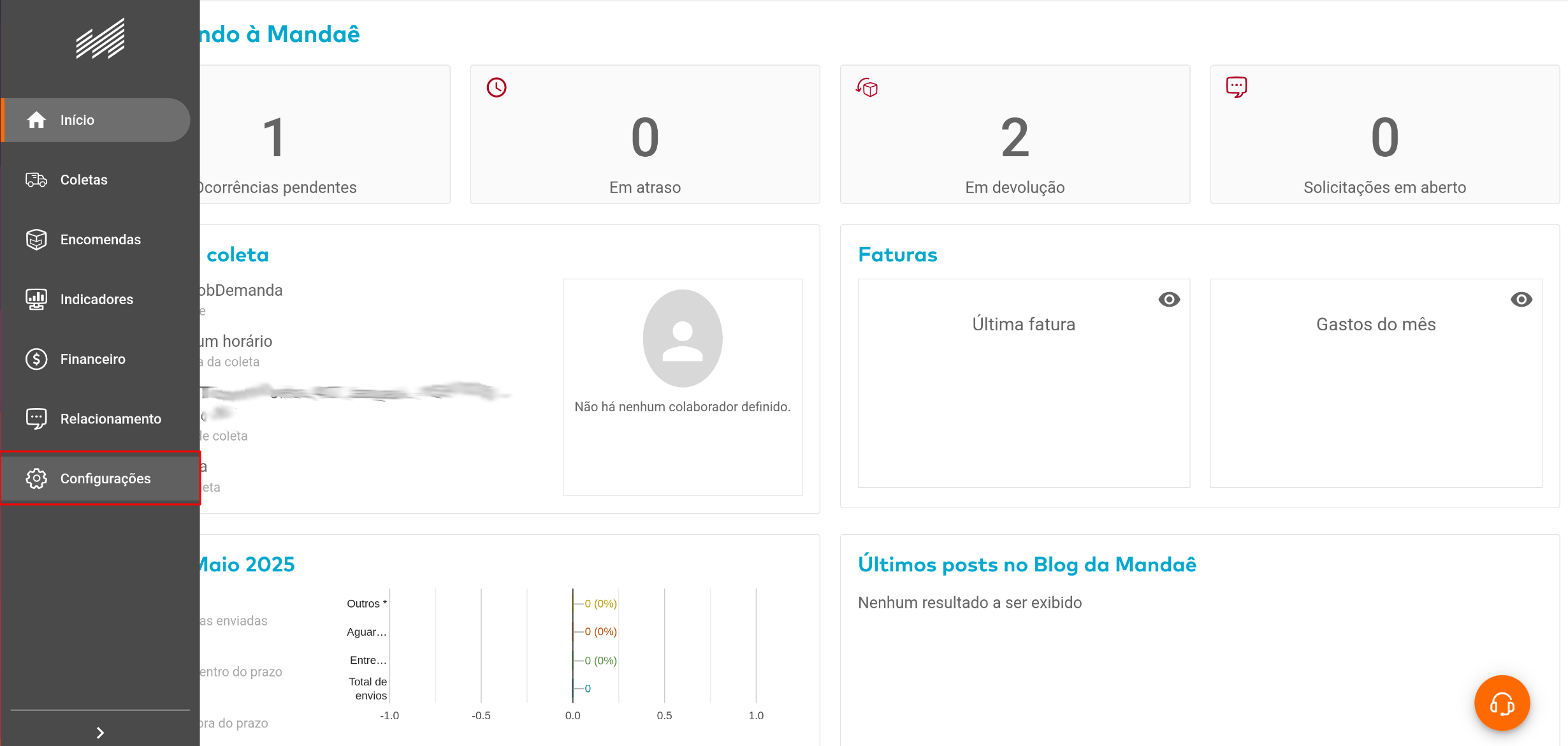This screenshot has height=746, width=1568.
Task: Open the Relacionamento menu entry
Action: pos(110,418)
